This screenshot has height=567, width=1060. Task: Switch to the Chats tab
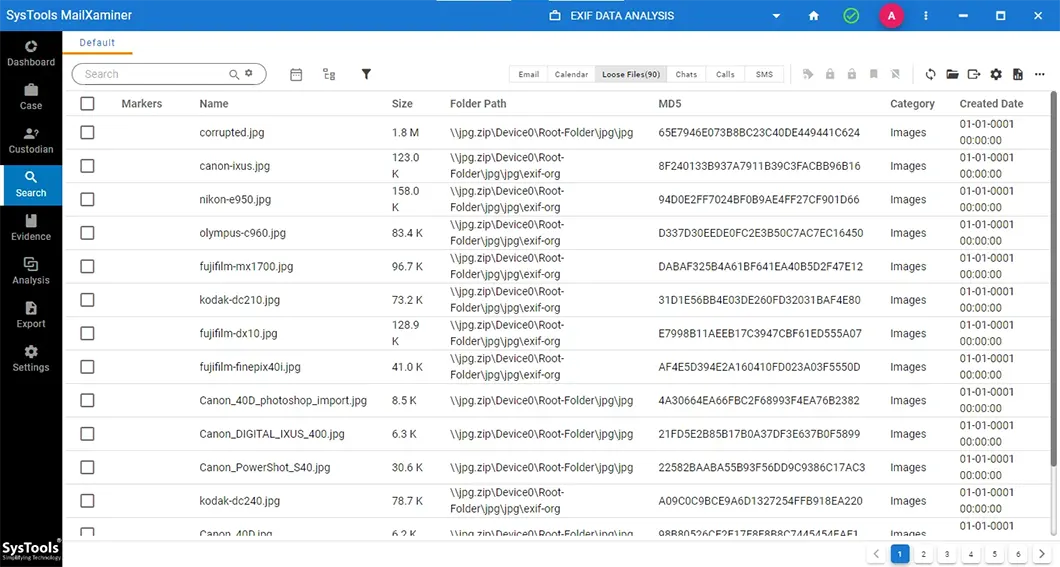tap(686, 74)
